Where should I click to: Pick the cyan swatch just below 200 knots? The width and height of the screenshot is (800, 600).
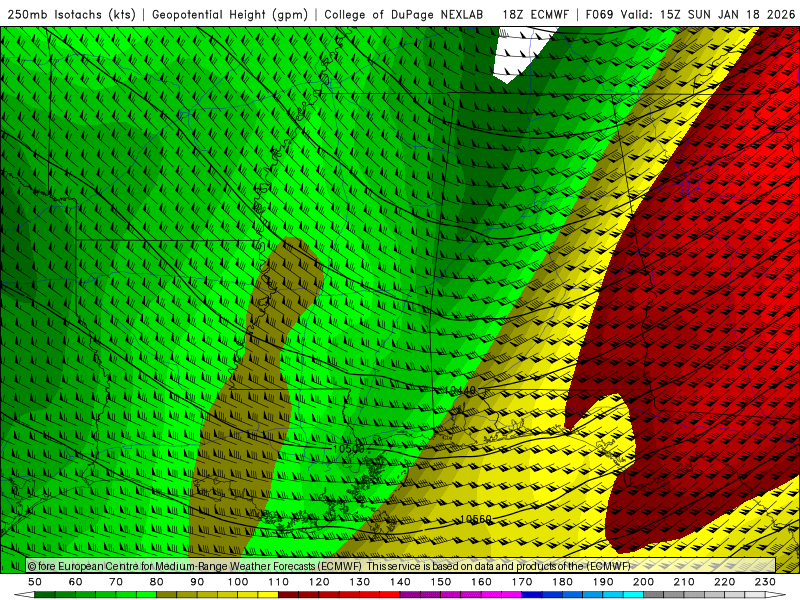coord(634,595)
